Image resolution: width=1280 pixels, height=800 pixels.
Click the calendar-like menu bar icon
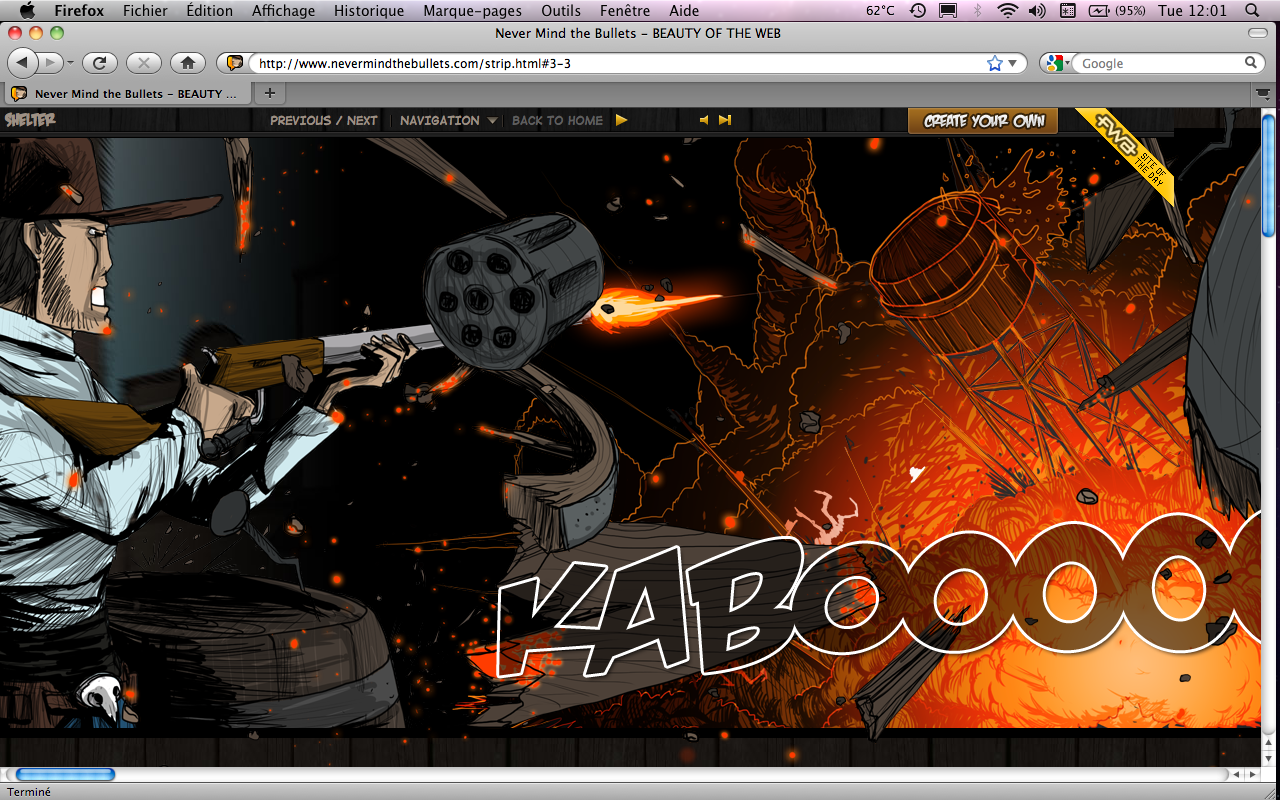tap(1067, 11)
